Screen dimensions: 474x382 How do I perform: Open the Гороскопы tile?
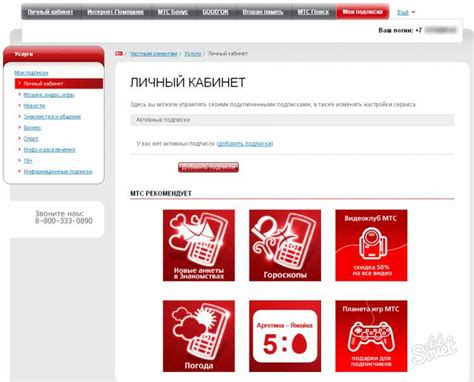(285, 245)
